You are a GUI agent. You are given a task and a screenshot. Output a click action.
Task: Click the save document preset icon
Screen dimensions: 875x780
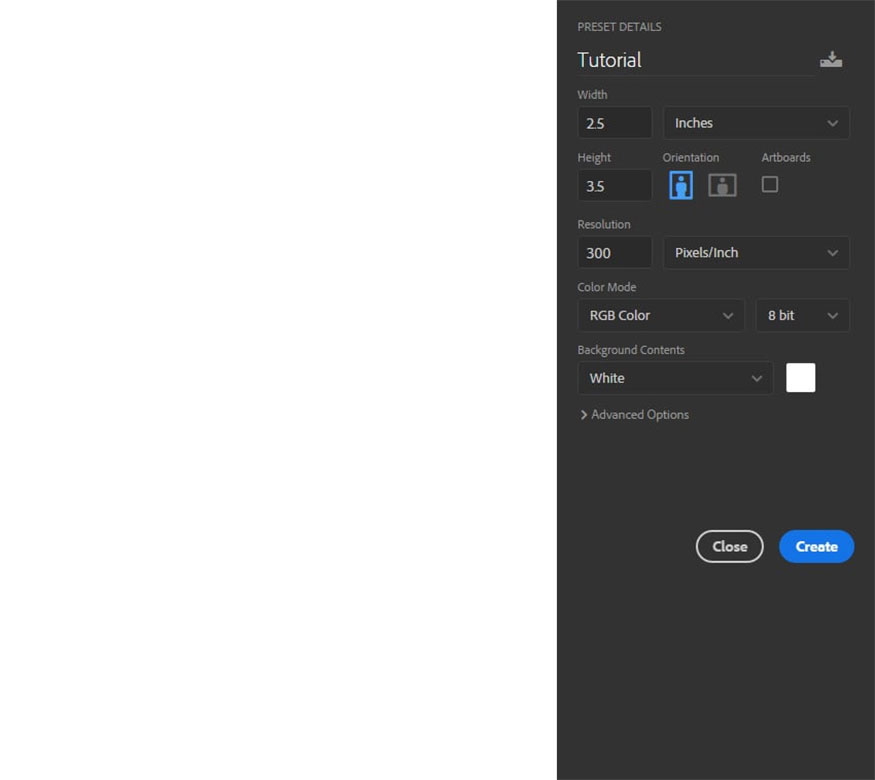tap(830, 60)
